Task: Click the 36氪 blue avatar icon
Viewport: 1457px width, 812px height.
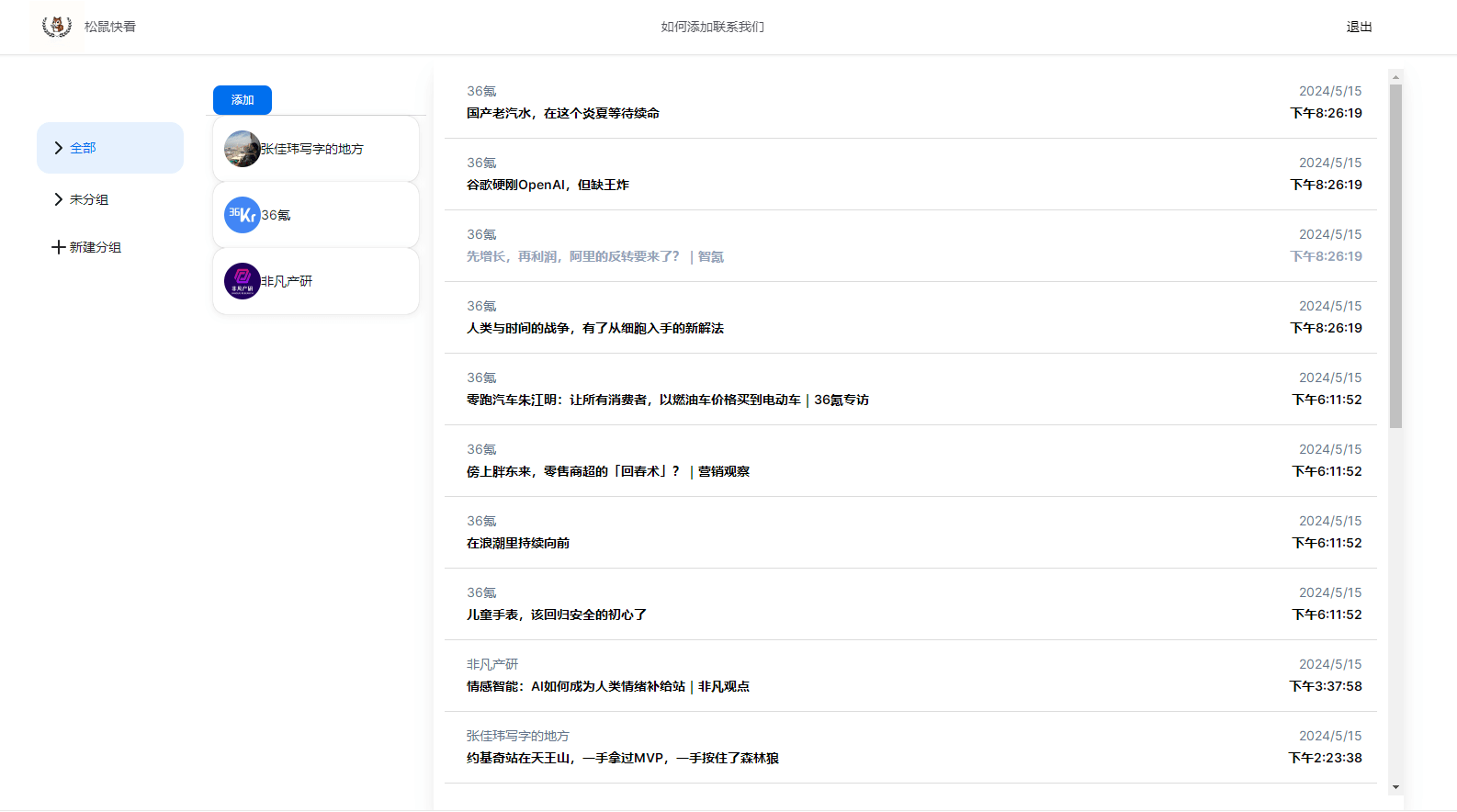Action: [x=243, y=215]
